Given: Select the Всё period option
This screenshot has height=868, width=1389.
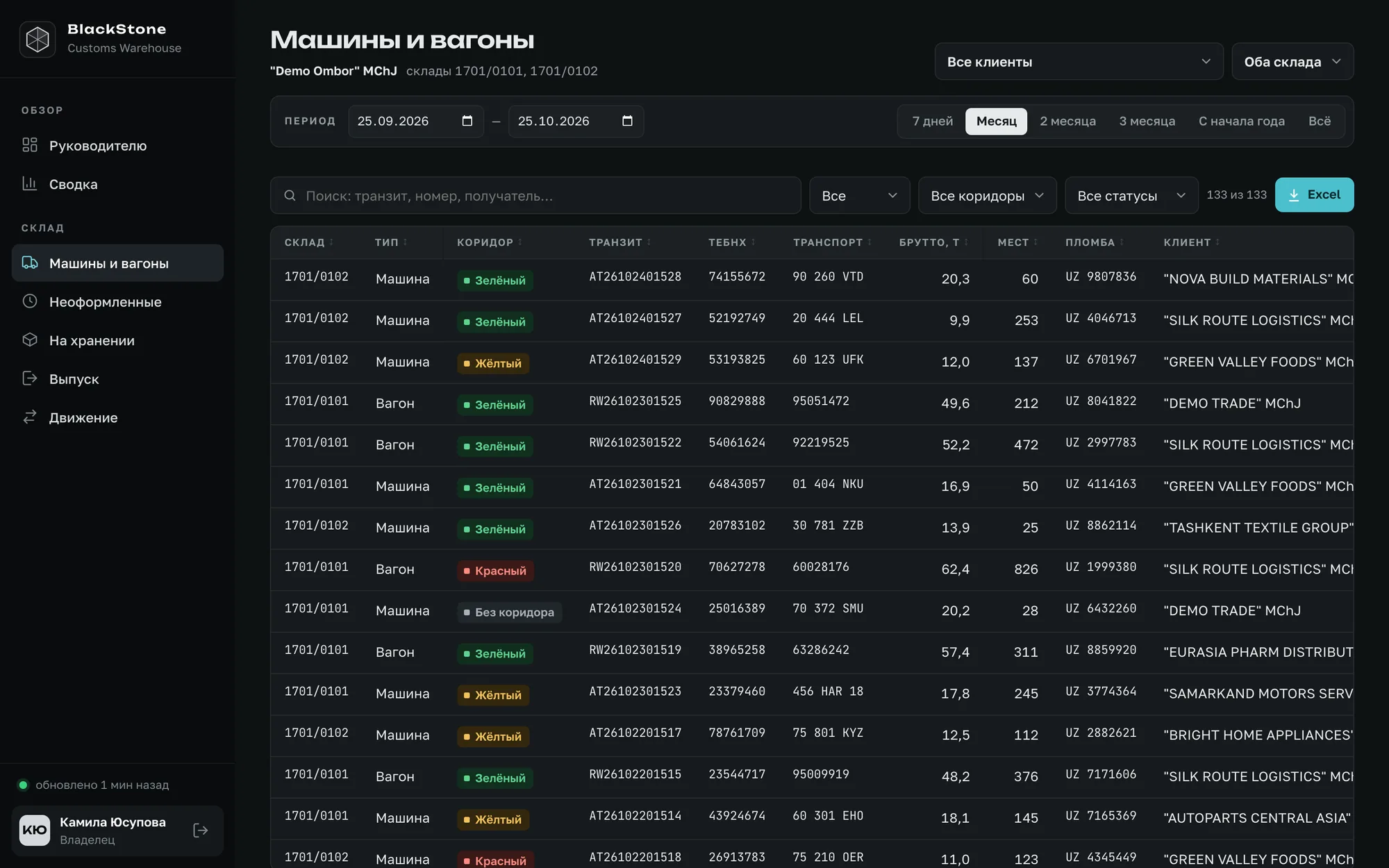Looking at the screenshot, I should (x=1320, y=122).
